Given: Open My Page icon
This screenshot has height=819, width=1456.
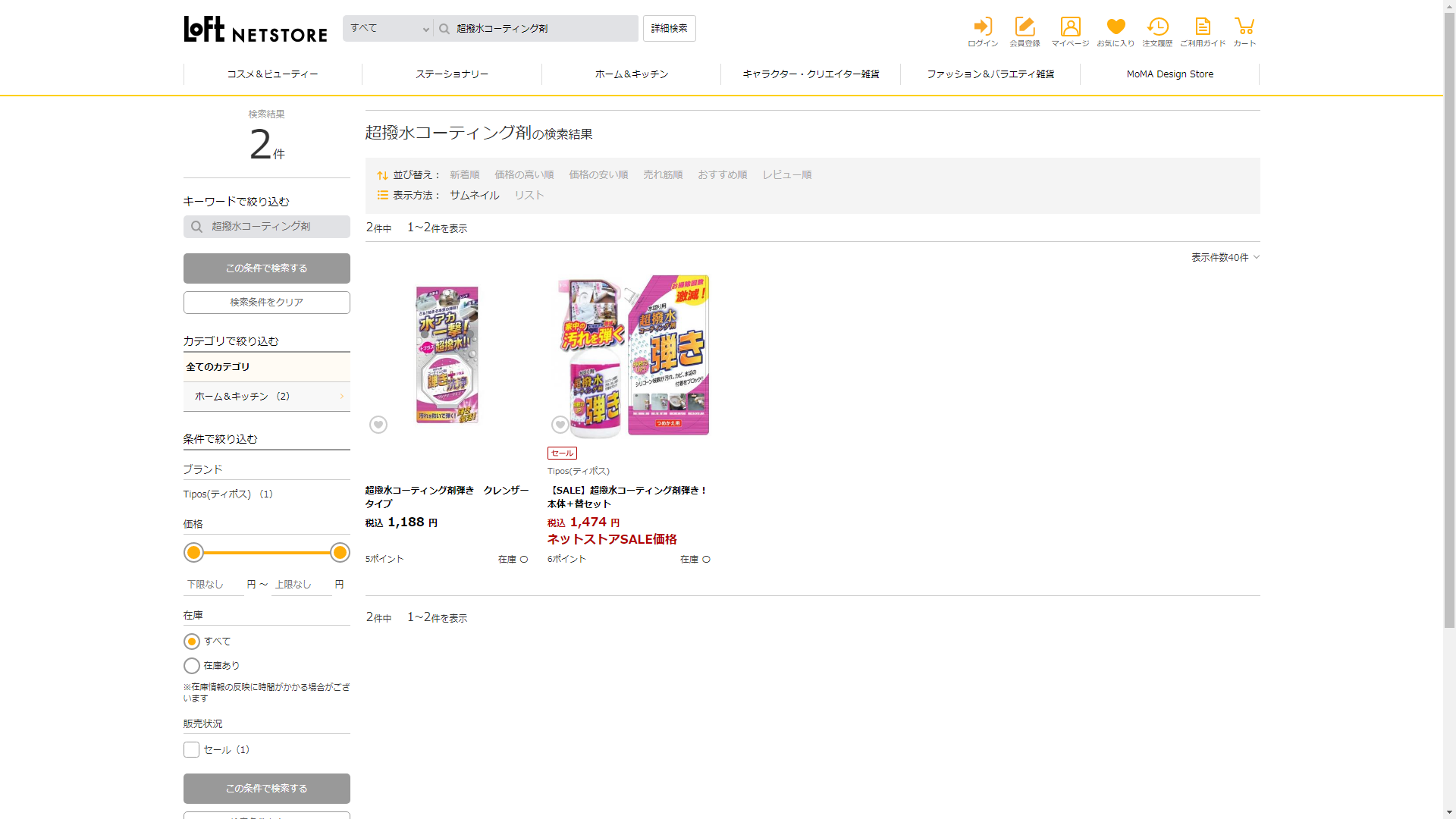Looking at the screenshot, I should [x=1070, y=27].
